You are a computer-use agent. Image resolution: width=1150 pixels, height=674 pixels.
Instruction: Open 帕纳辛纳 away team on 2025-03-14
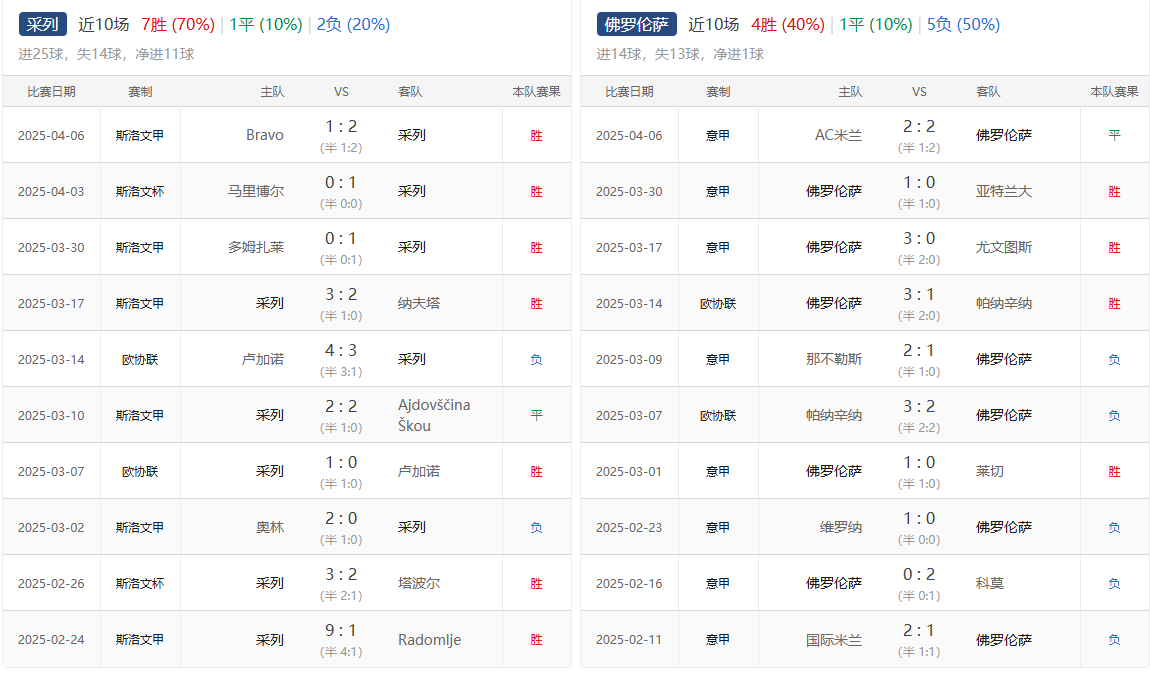[1003, 303]
